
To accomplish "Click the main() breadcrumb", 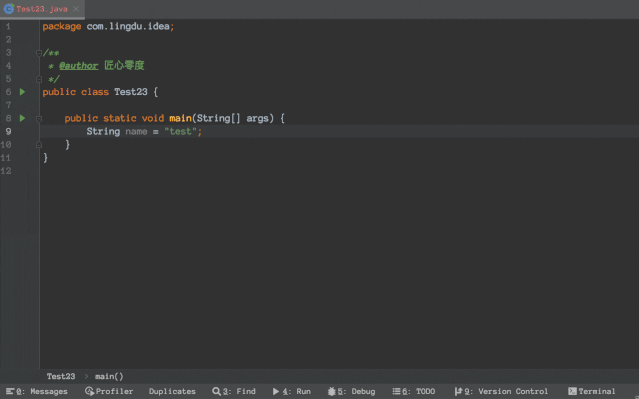I will [x=109, y=376].
